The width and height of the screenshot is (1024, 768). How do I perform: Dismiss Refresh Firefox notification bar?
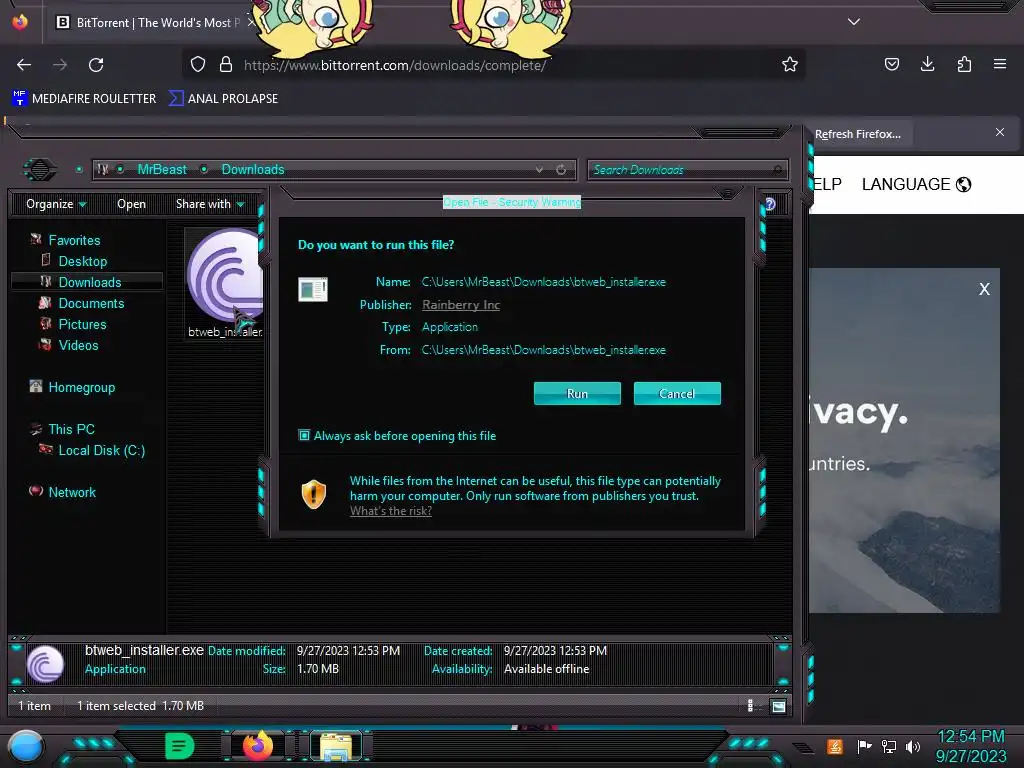click(1000, 133)
